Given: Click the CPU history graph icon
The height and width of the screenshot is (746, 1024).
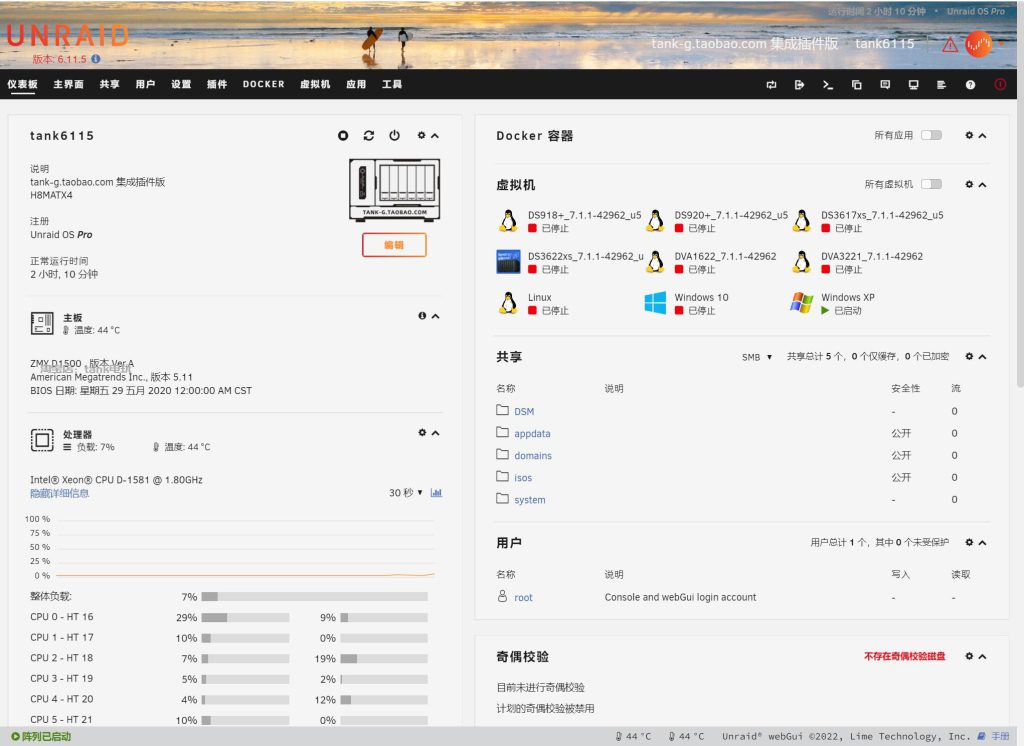Looking at the screenshot, I should (x=434, y=492).
